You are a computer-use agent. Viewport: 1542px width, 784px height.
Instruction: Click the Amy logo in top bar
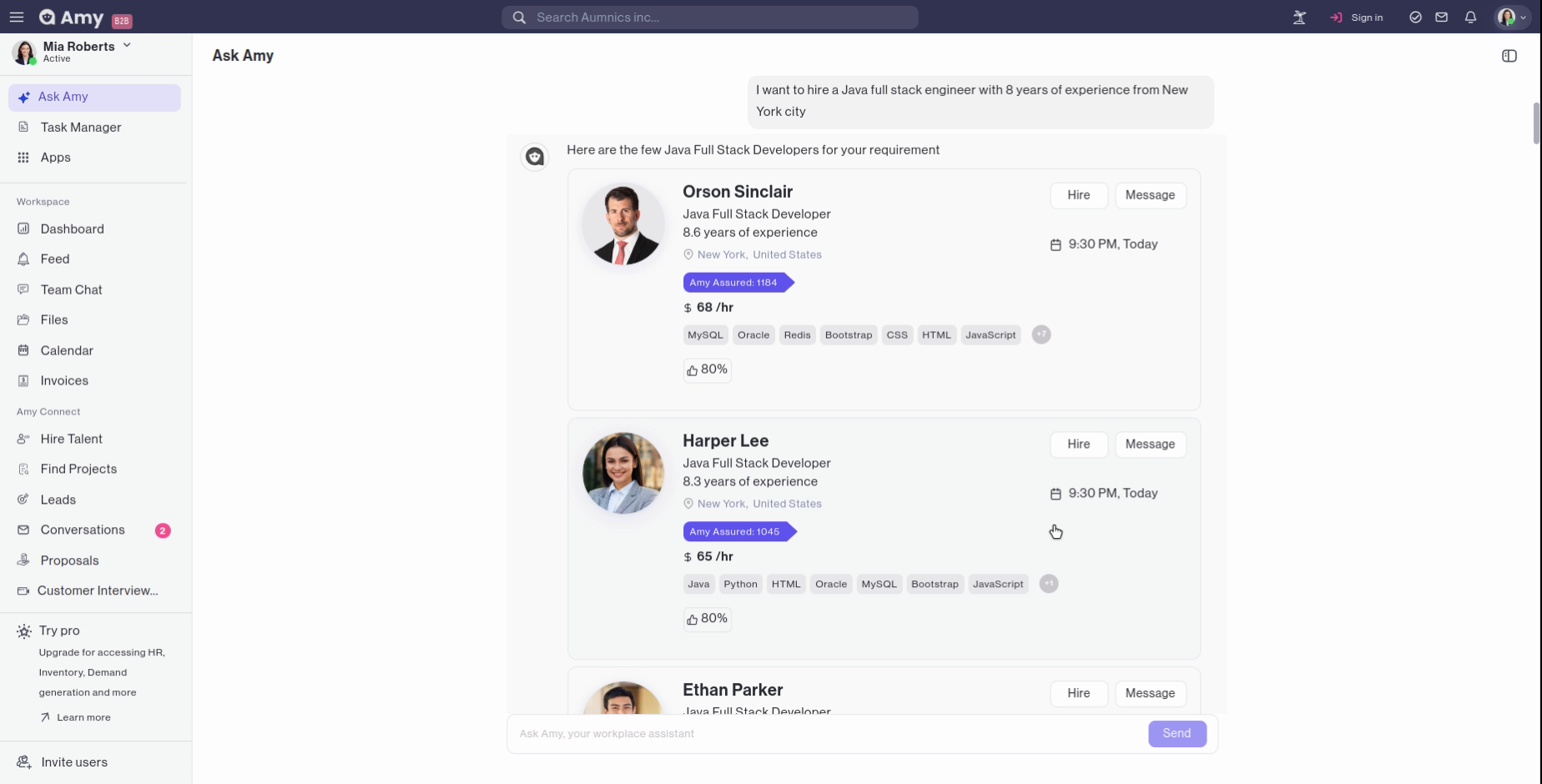[72, 18]
